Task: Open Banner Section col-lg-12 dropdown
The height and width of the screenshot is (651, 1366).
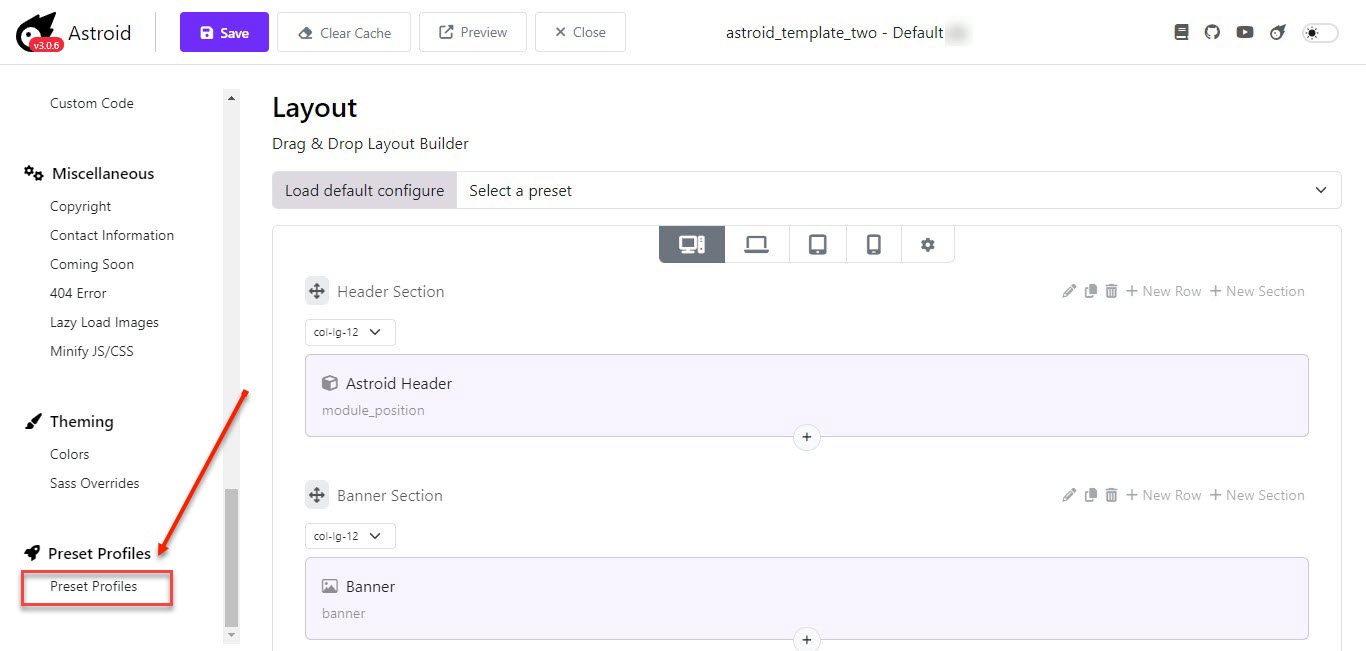Action: tap(350, 536)
